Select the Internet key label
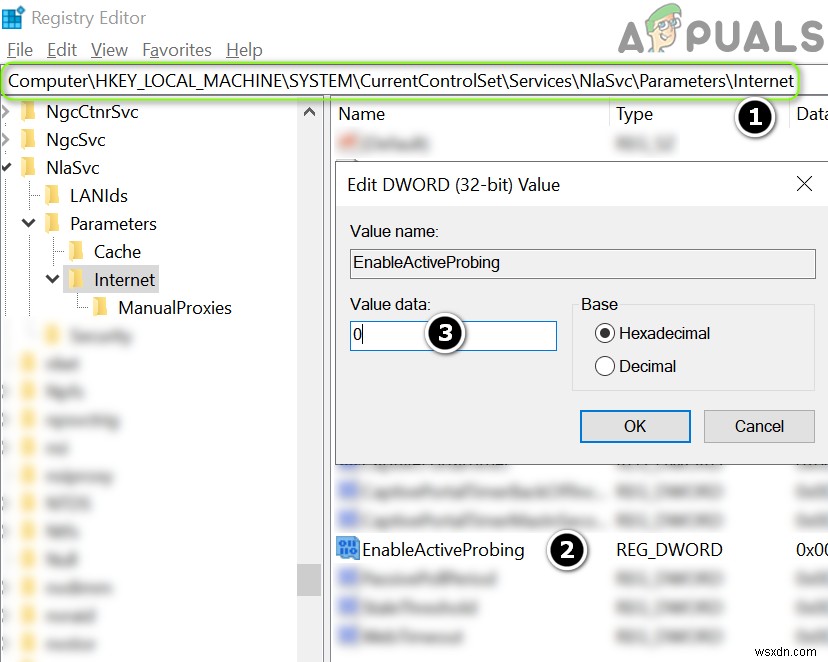The height and width of the screenshot is (662, 828). 125,280
